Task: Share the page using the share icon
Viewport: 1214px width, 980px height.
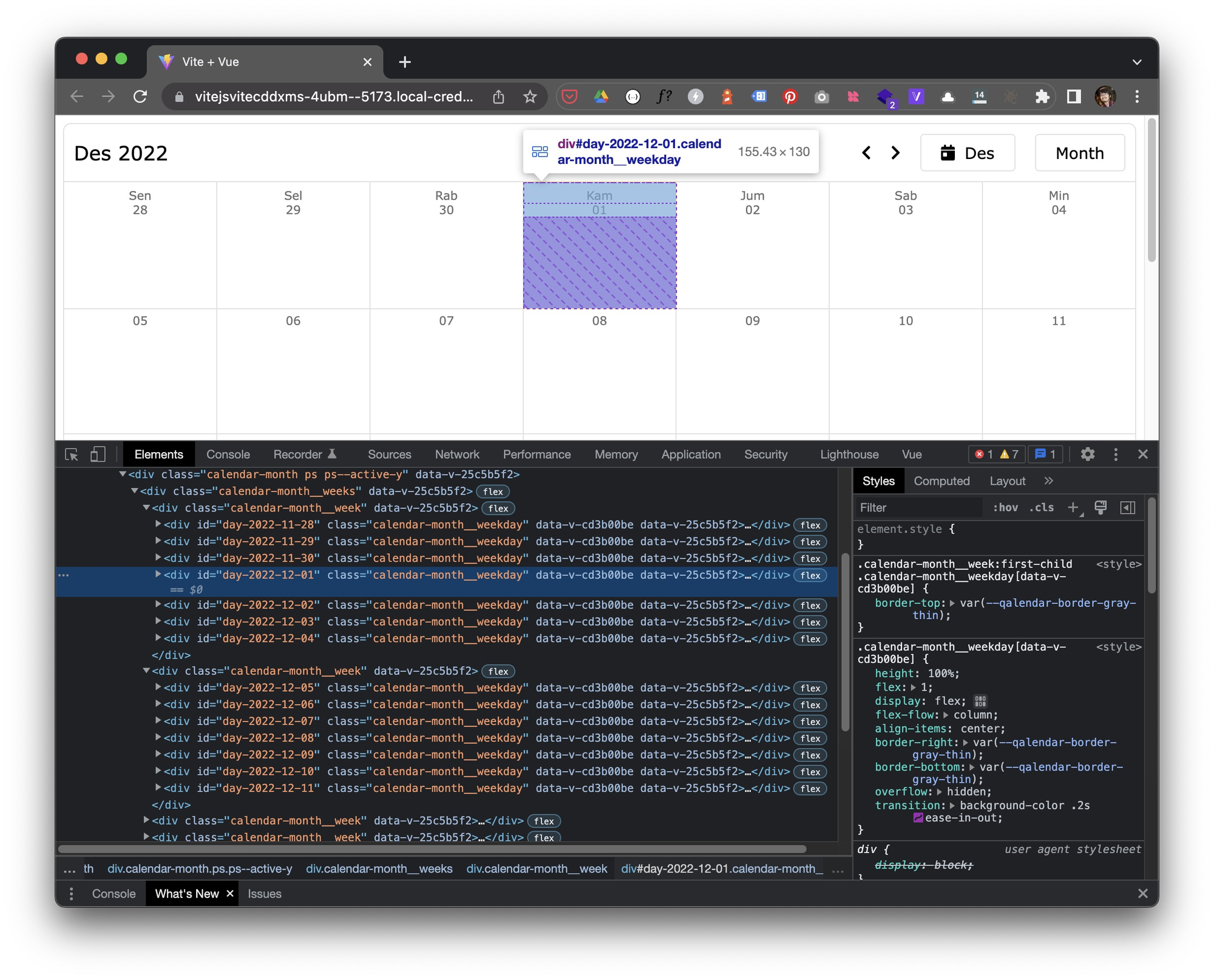Action: point(498,96)
